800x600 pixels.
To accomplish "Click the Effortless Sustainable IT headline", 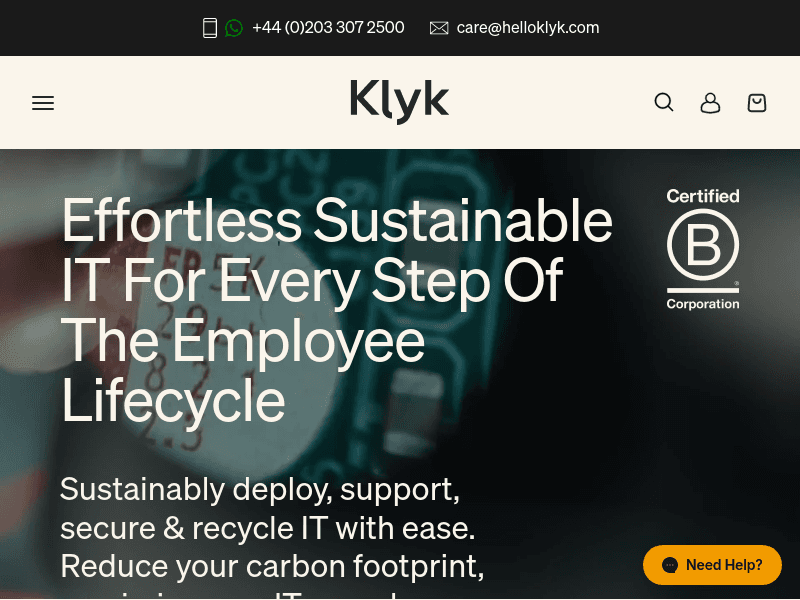I will (337, 310).
